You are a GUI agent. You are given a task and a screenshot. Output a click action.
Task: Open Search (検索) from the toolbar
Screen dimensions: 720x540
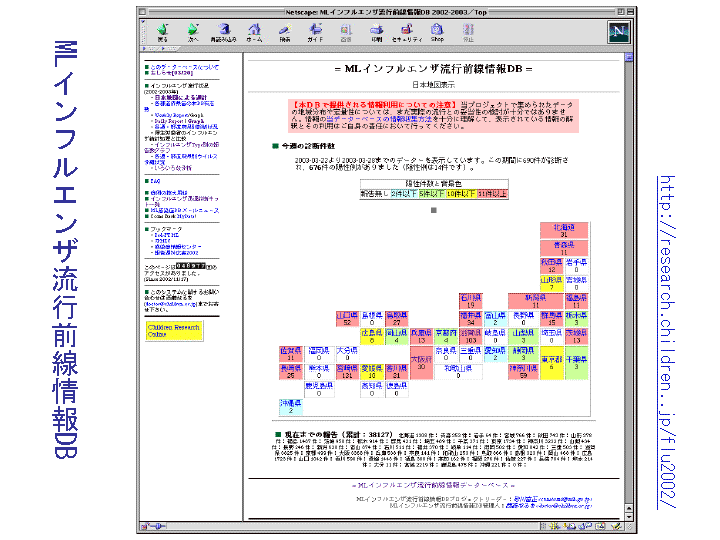(285, 32)
